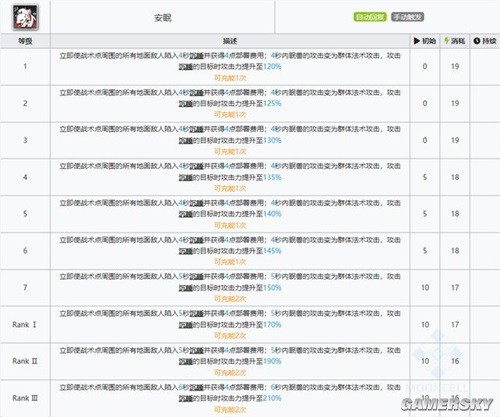Click the 130% attack value

pyautogui.click(x=272, y=140)
